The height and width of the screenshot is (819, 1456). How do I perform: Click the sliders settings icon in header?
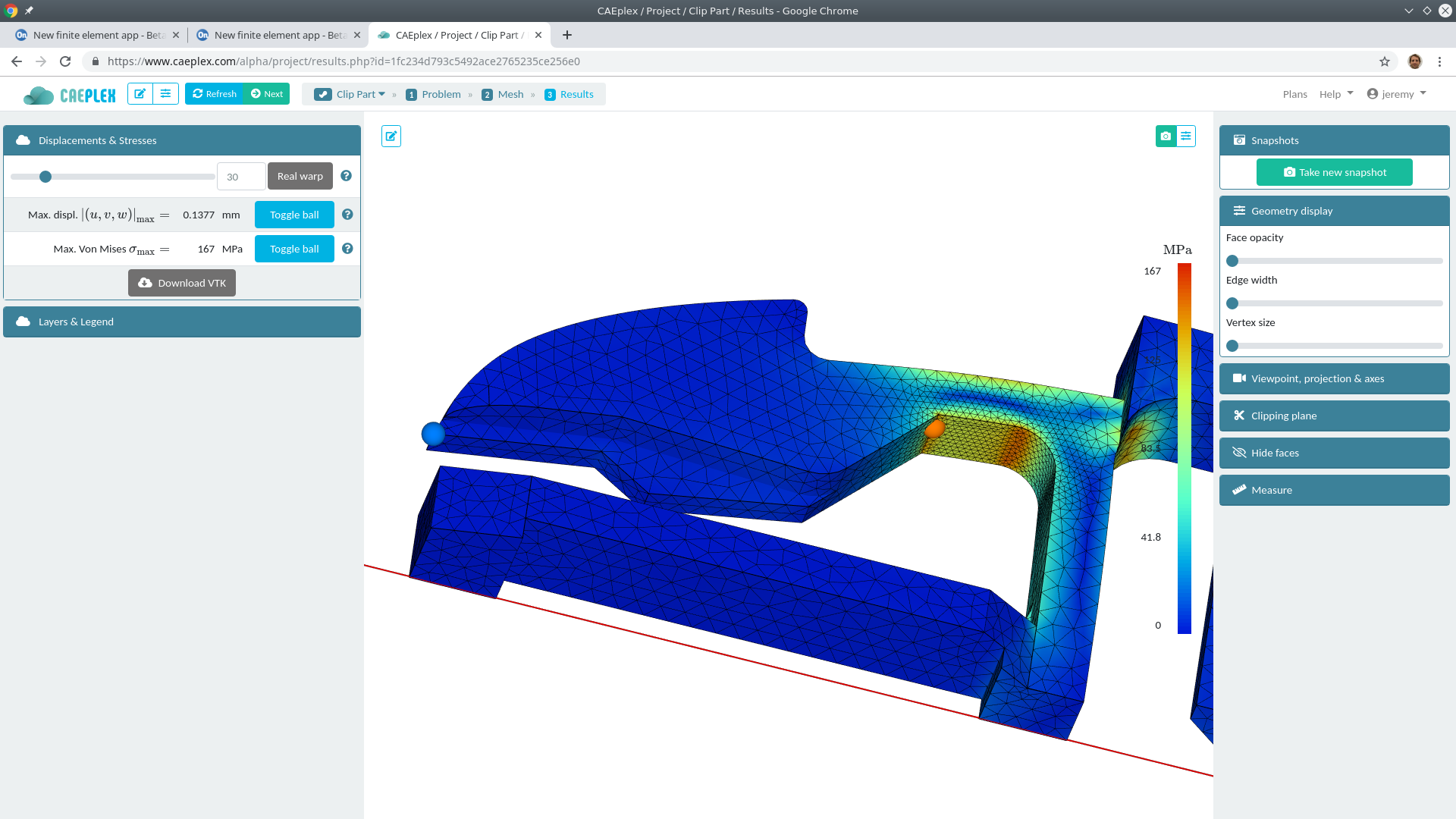(x=165, y=94)
